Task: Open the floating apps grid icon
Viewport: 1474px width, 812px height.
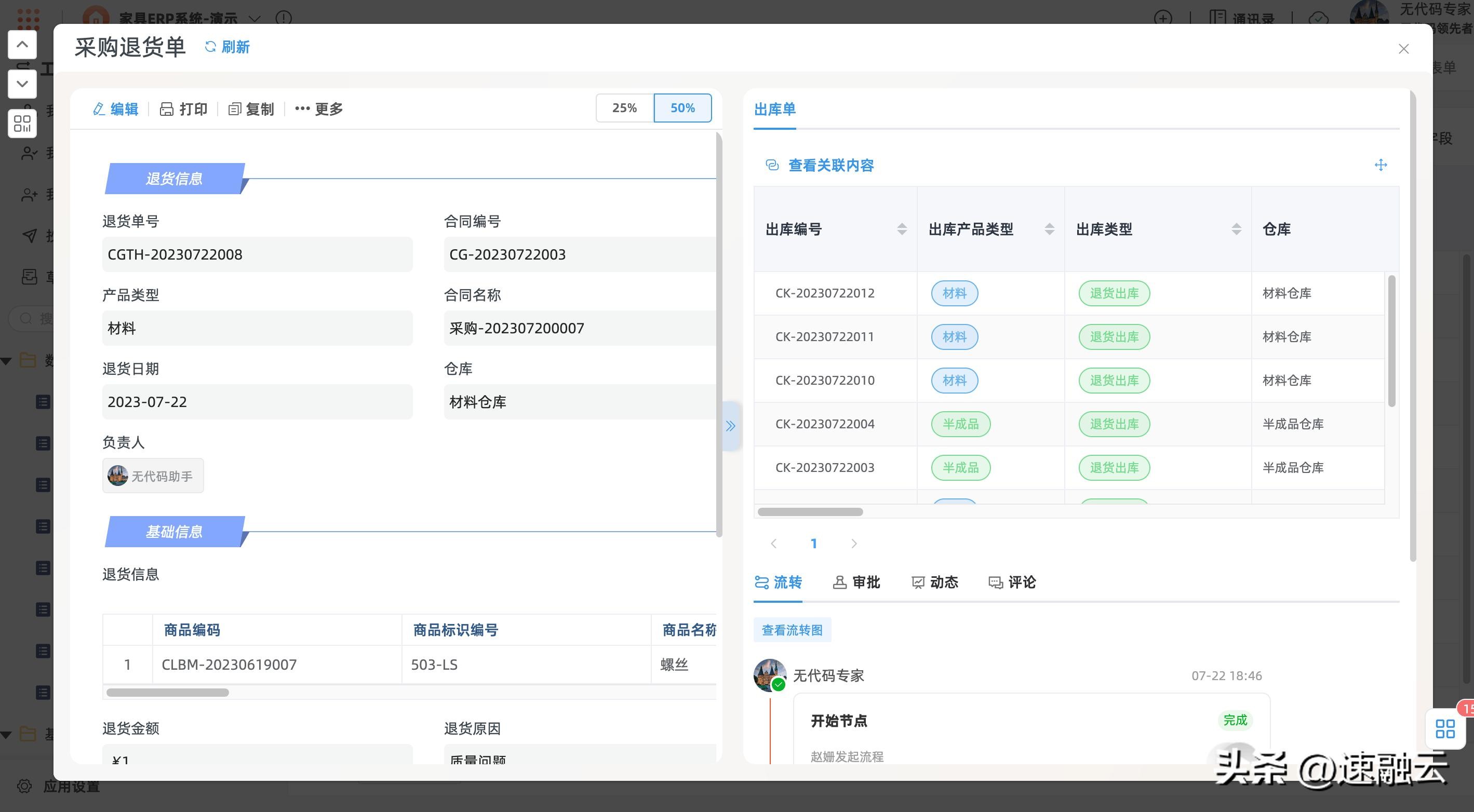Action: coord(1445,728)
